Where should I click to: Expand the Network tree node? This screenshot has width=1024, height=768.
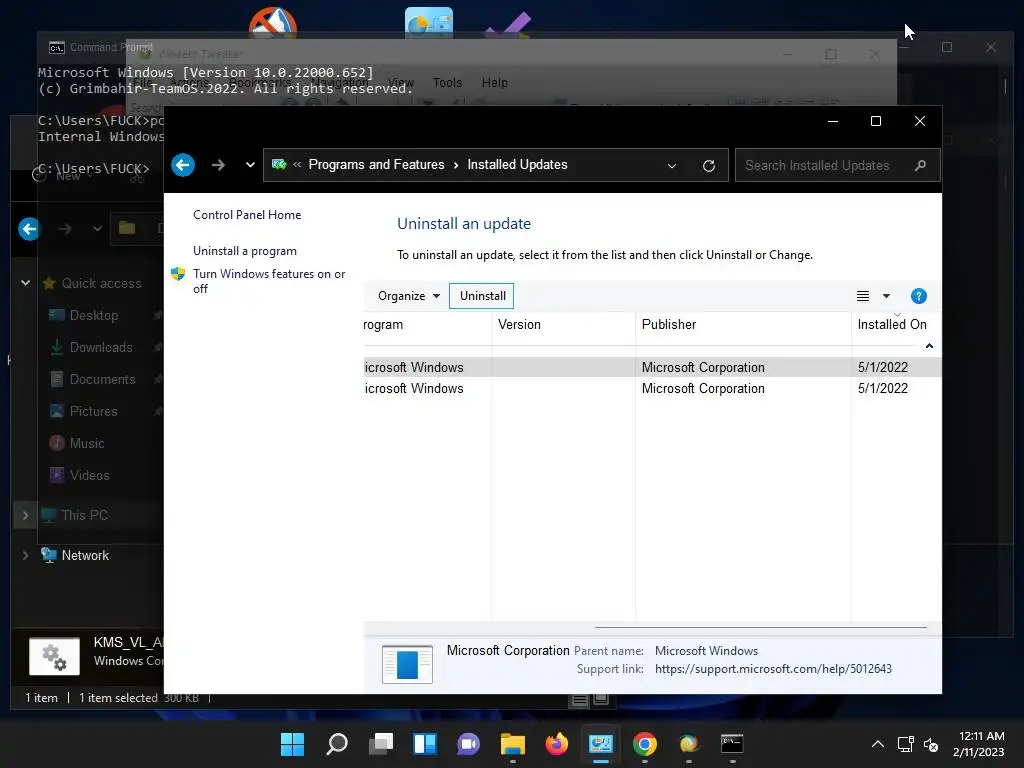click(25, 555)
